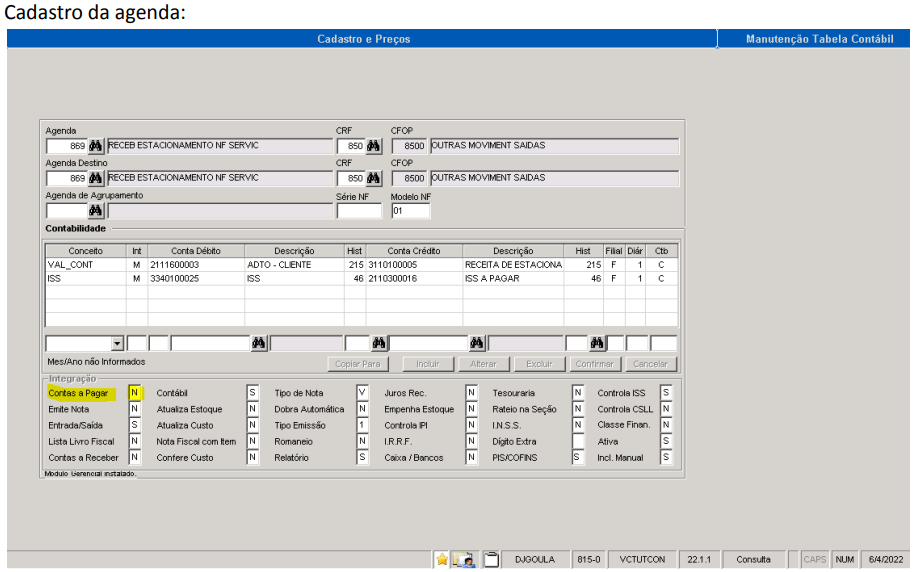Click the Cancelar button

(x=650, y=364)
